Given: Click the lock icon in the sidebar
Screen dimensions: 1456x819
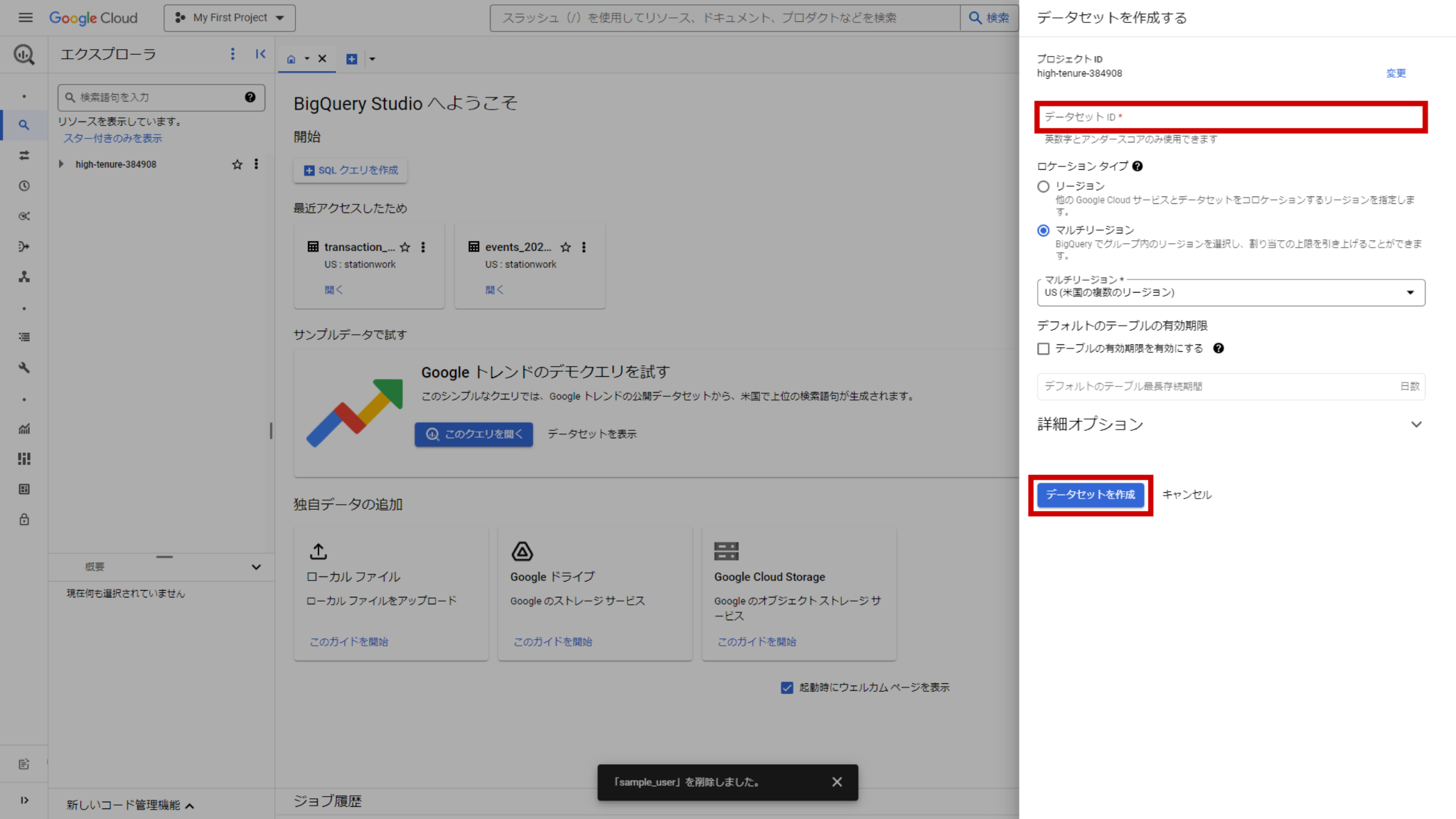Looking at the screenshot, I should [x=24, y=520].
